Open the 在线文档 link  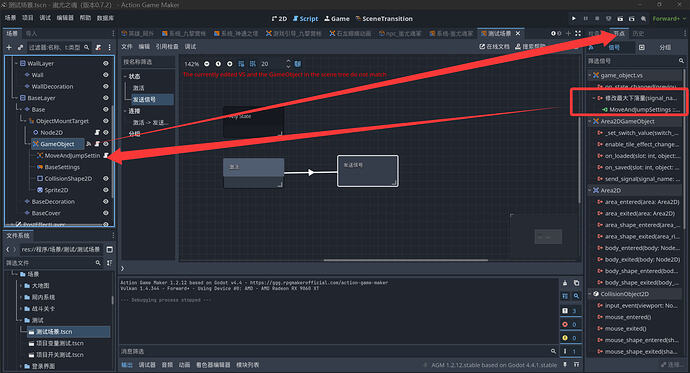click(x=494, y=47)
